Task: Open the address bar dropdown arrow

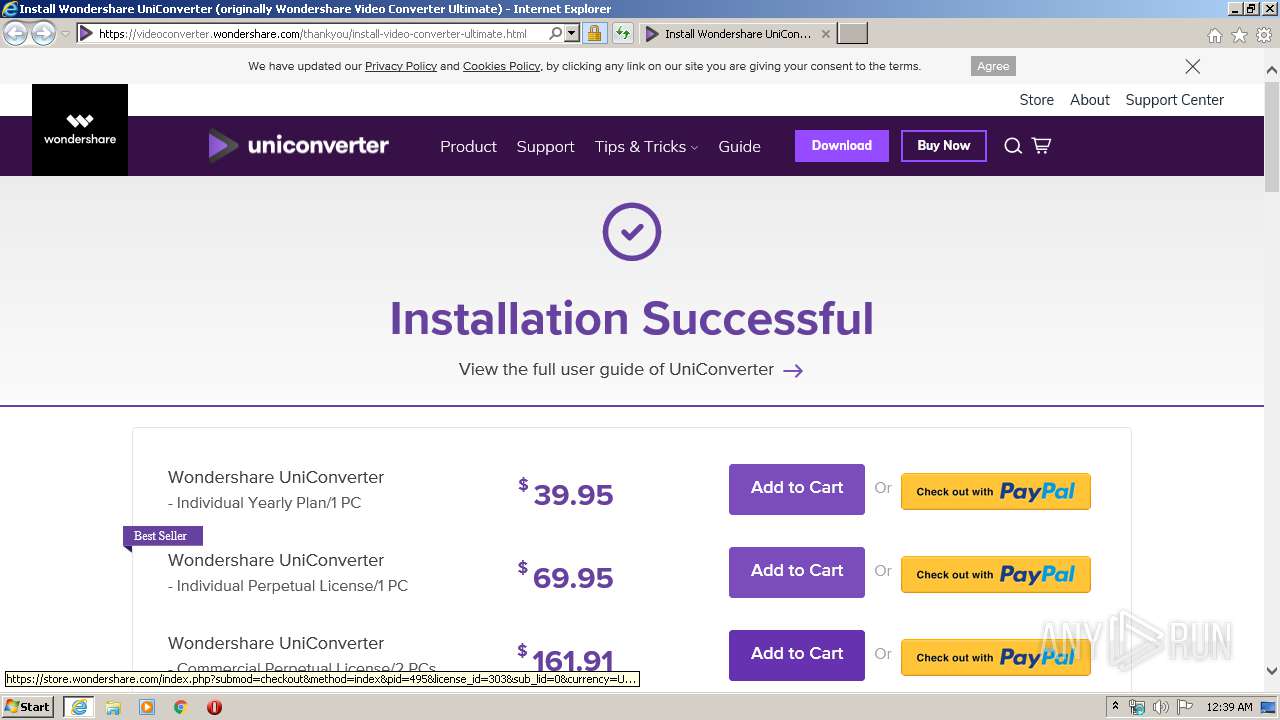Action: click(x=572, y=34)
